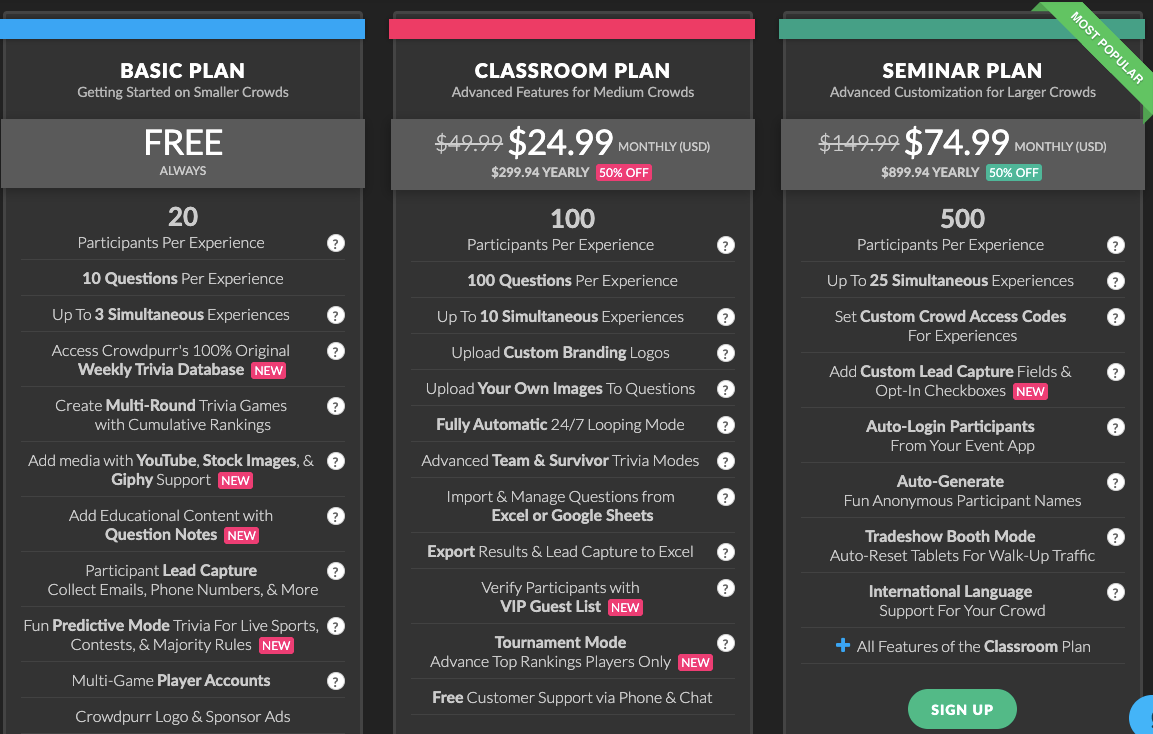Click help icon for Auto-Login Participants
This screenshot has height=734, width=1153.
[1116, 427]
